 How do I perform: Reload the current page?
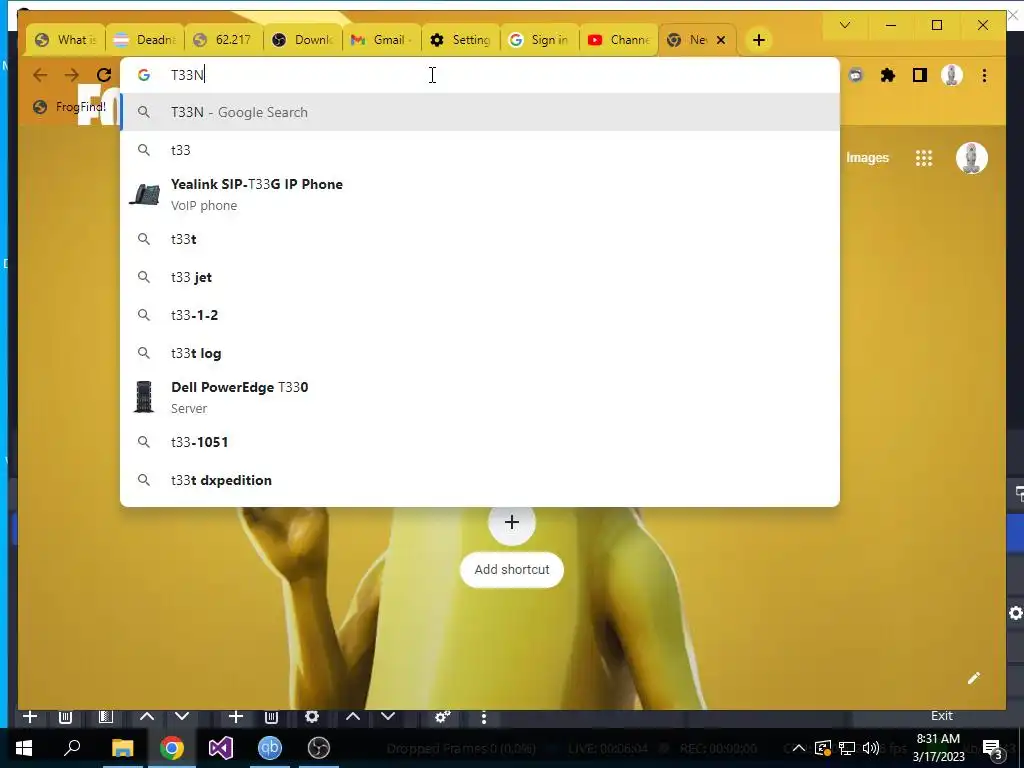point(103,75)
